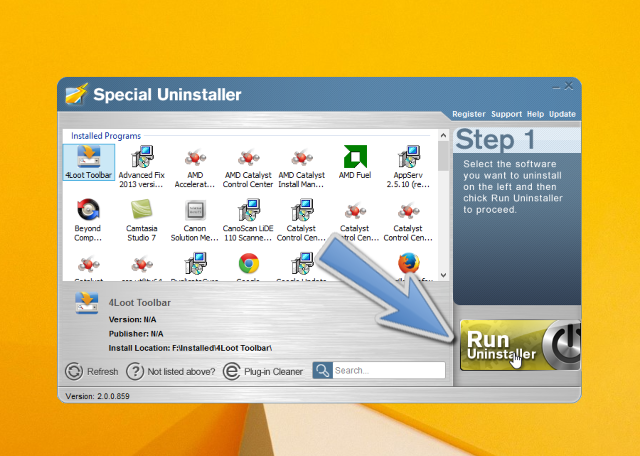Open the Plug-in Cleaner tool
Viewport: 640px width, 456px height.
(x=263, y=371)
